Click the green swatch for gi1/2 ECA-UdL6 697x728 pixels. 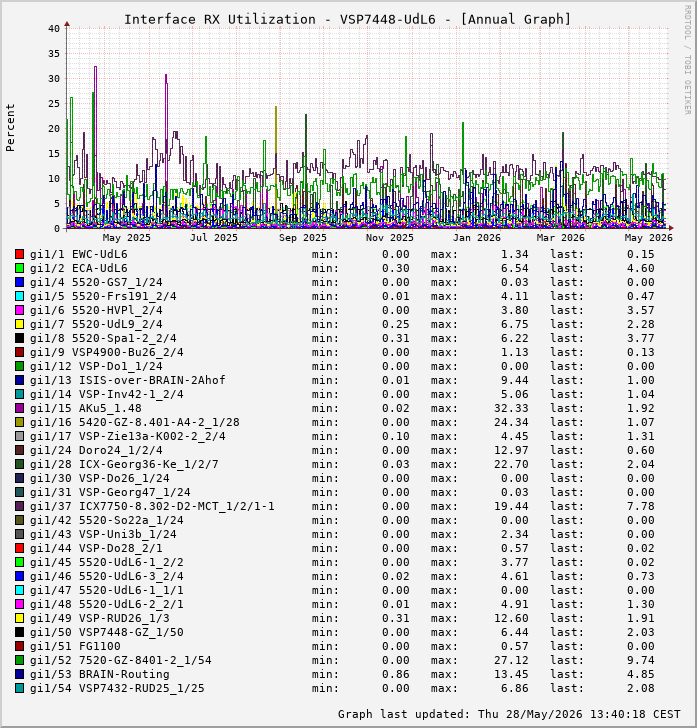point(20,268)
